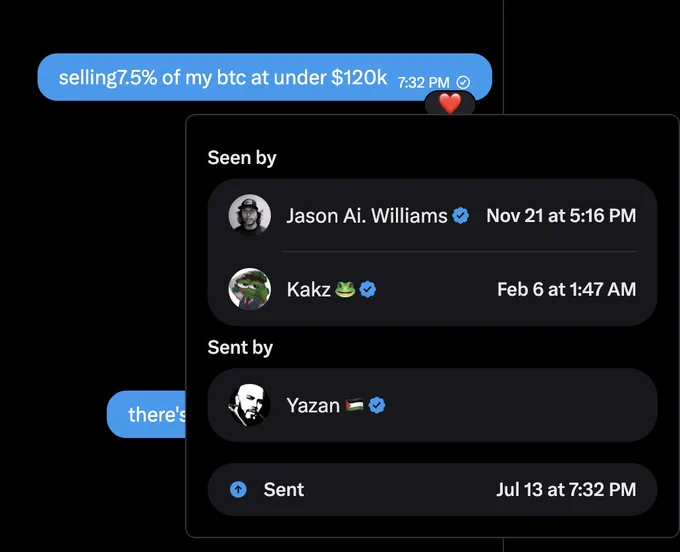
Task: Click the flag emoji beside Yazan
Action: point(354,405)
